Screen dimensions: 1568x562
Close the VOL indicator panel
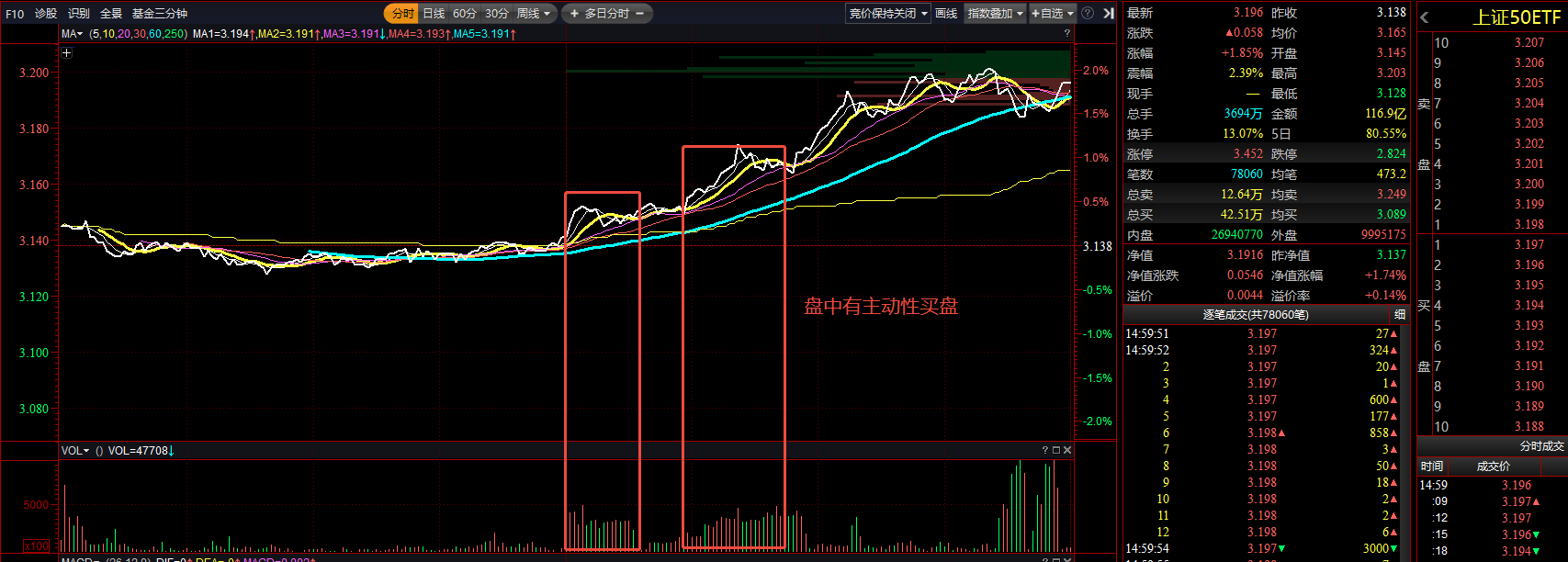[x=1067, y=450]
